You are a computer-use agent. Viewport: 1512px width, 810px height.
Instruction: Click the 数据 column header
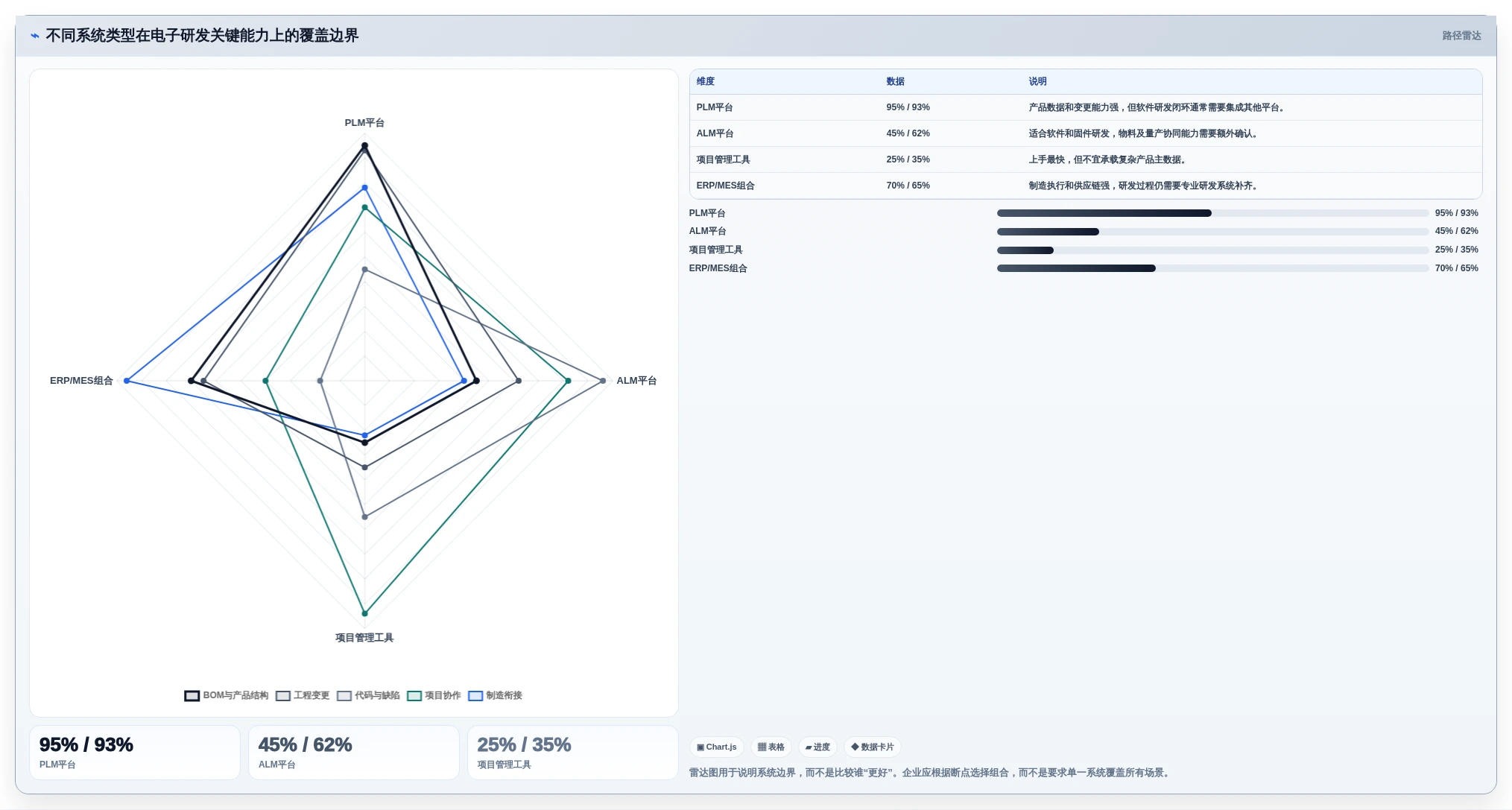895,81
